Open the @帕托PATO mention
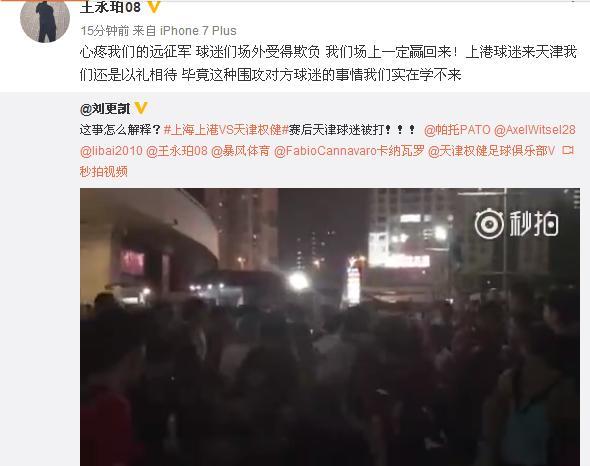 [457, 130]
